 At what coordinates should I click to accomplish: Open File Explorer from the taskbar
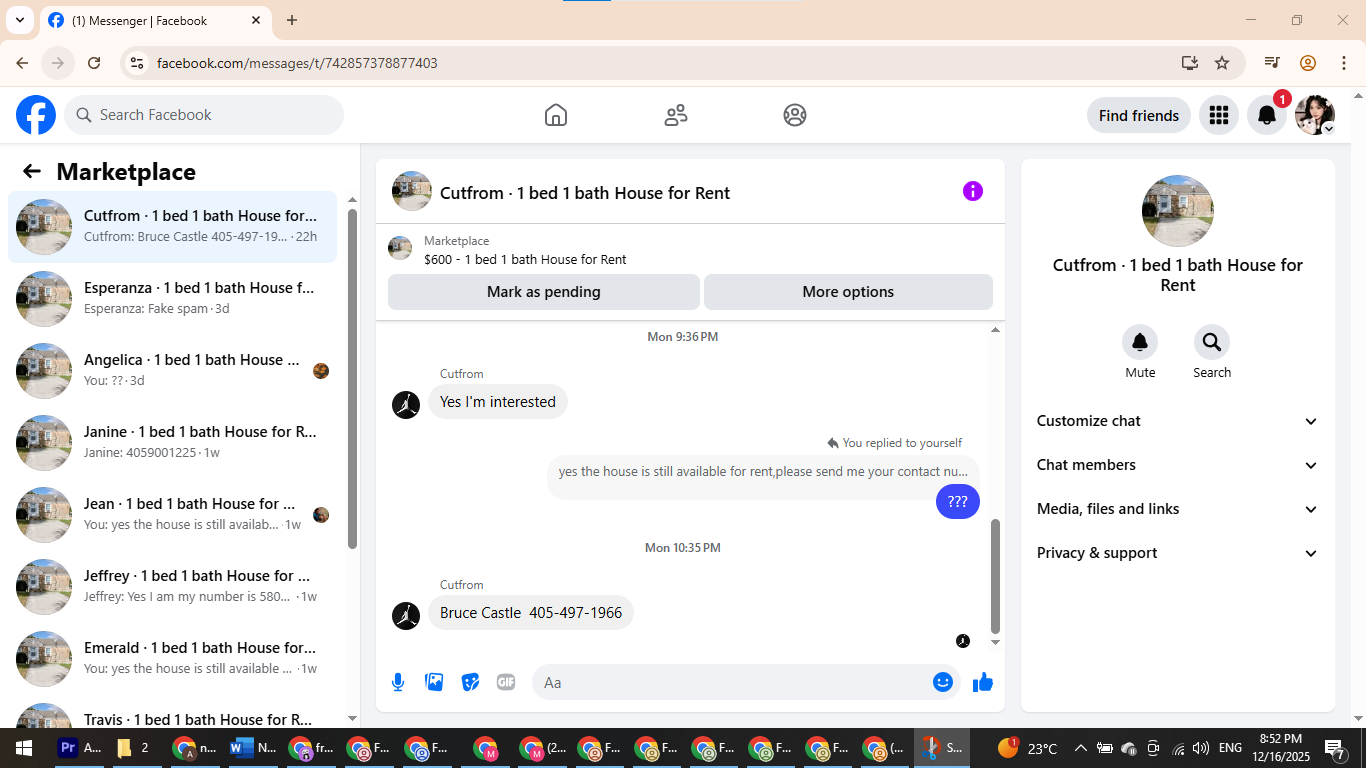tap(135, 748)
